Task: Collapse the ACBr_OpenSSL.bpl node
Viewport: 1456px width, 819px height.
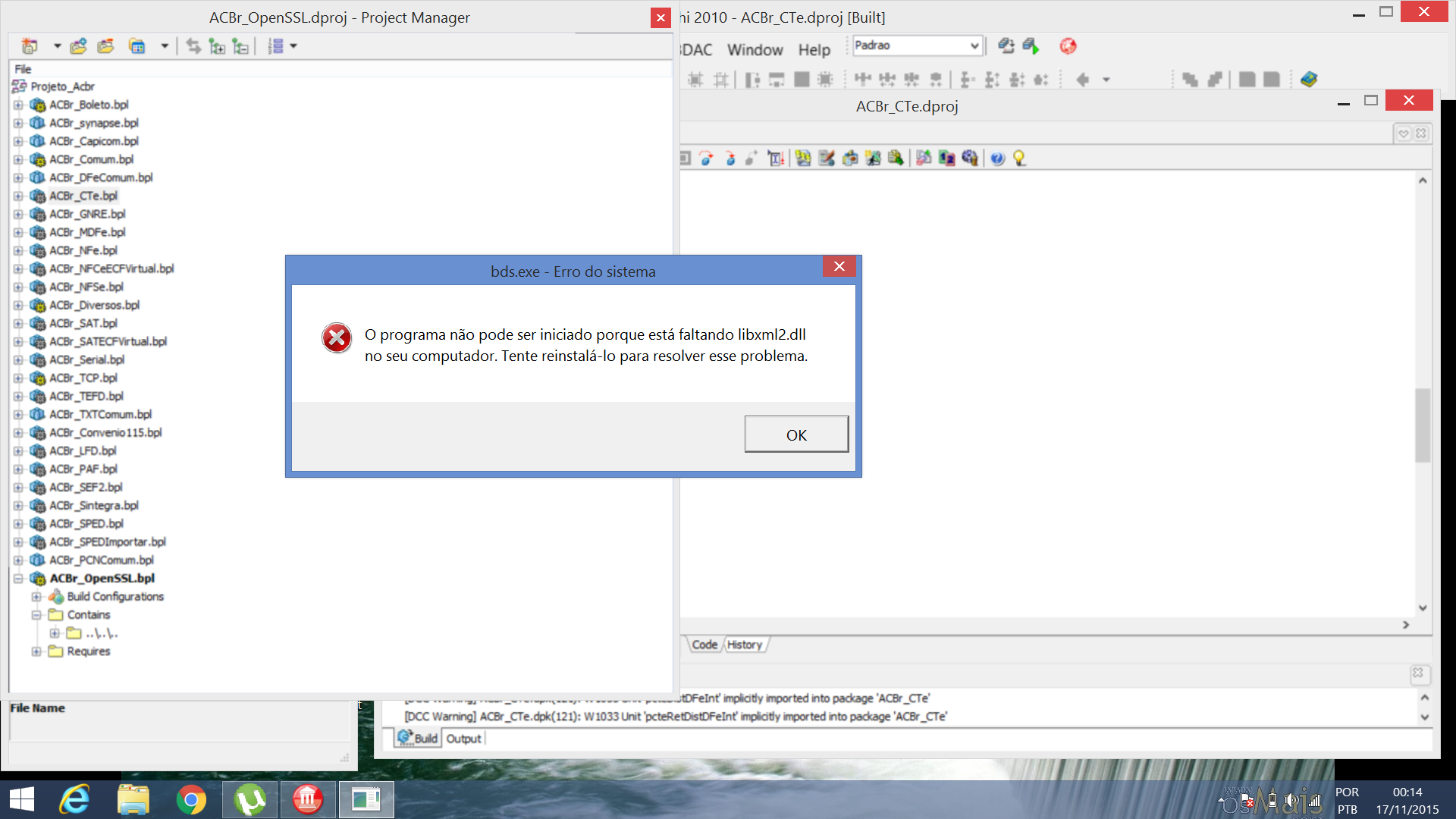Action: [18, 578]
